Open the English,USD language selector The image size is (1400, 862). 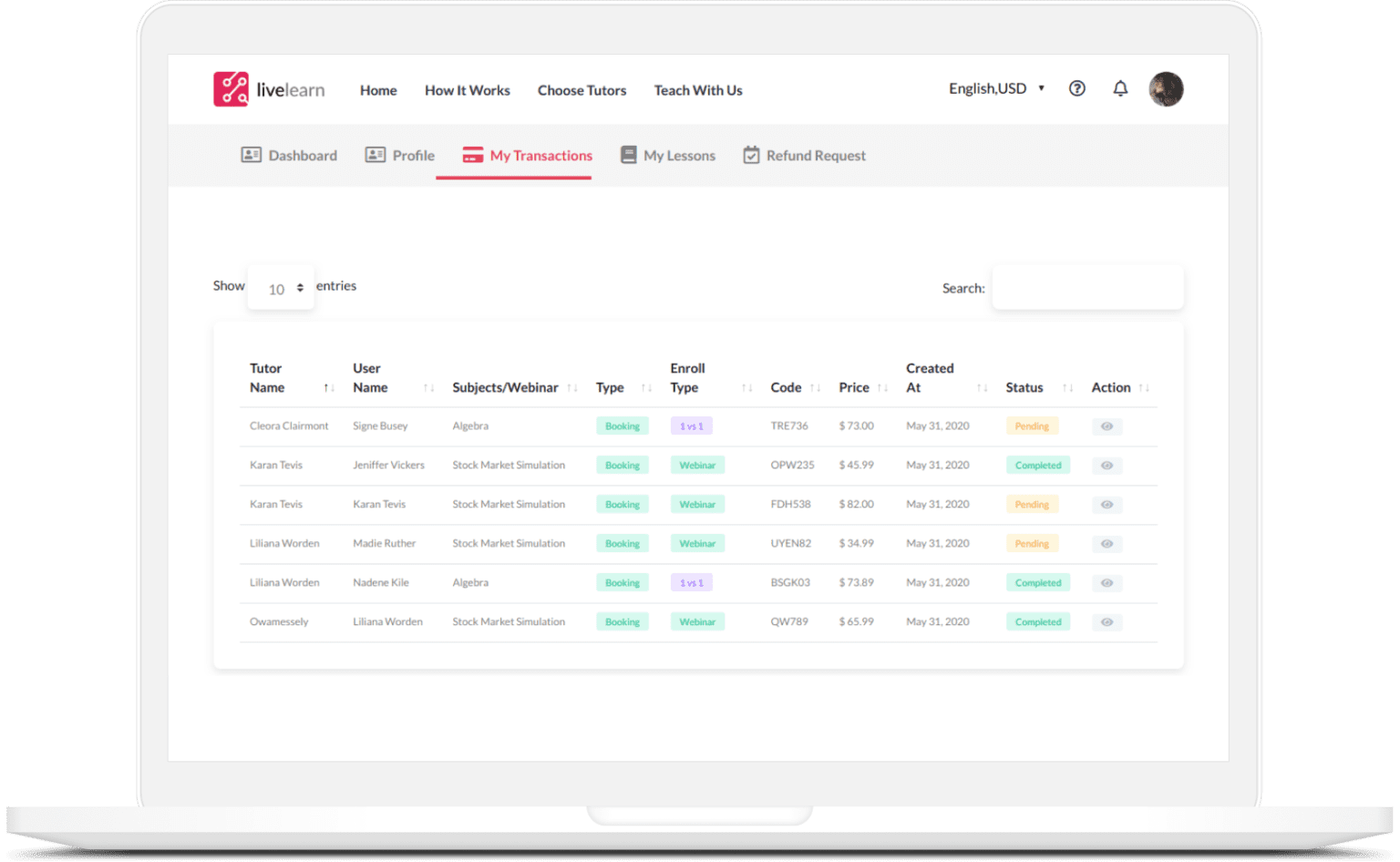point(995,88)
